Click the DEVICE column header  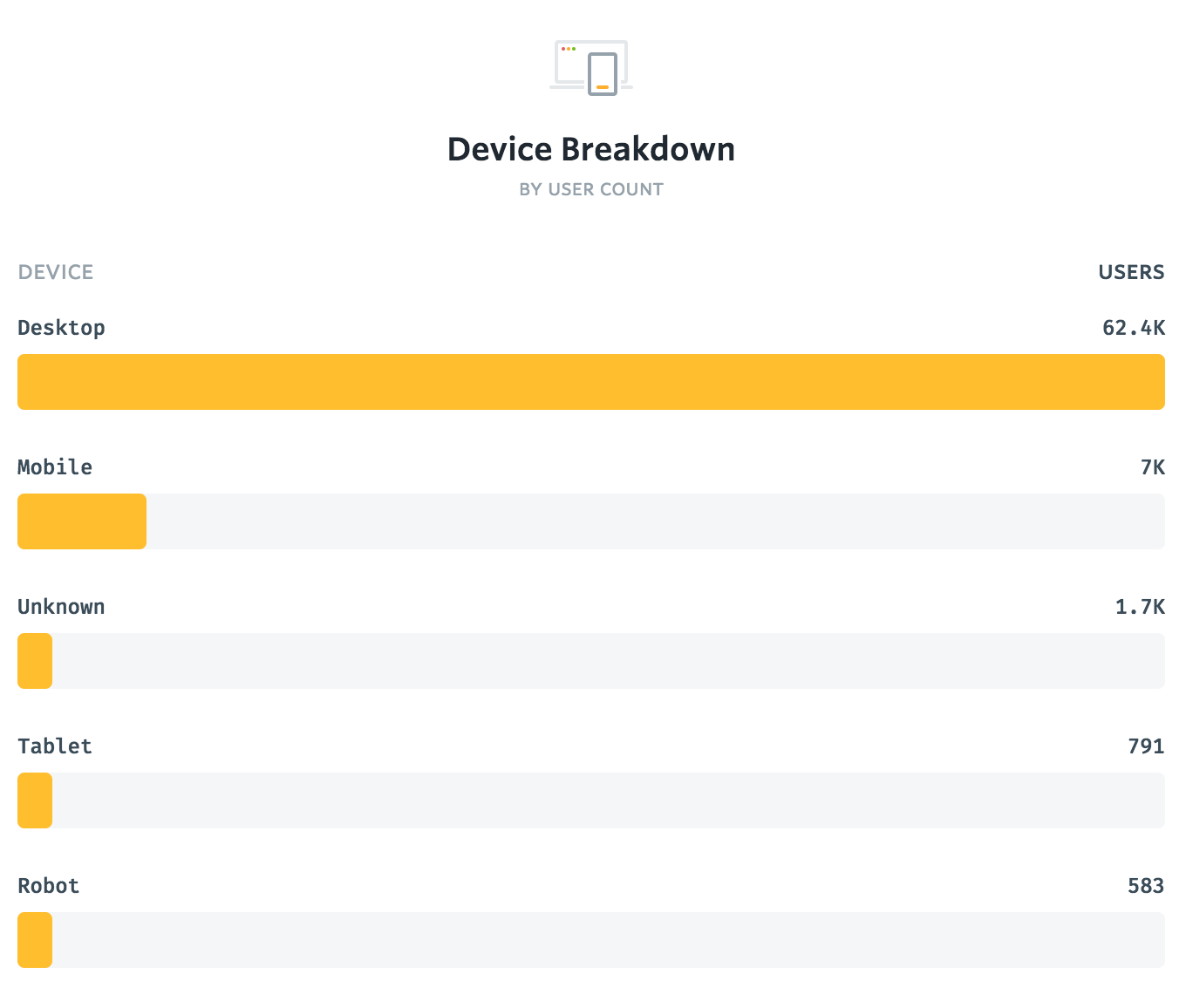pyautogui.click(x=56, y=272)
